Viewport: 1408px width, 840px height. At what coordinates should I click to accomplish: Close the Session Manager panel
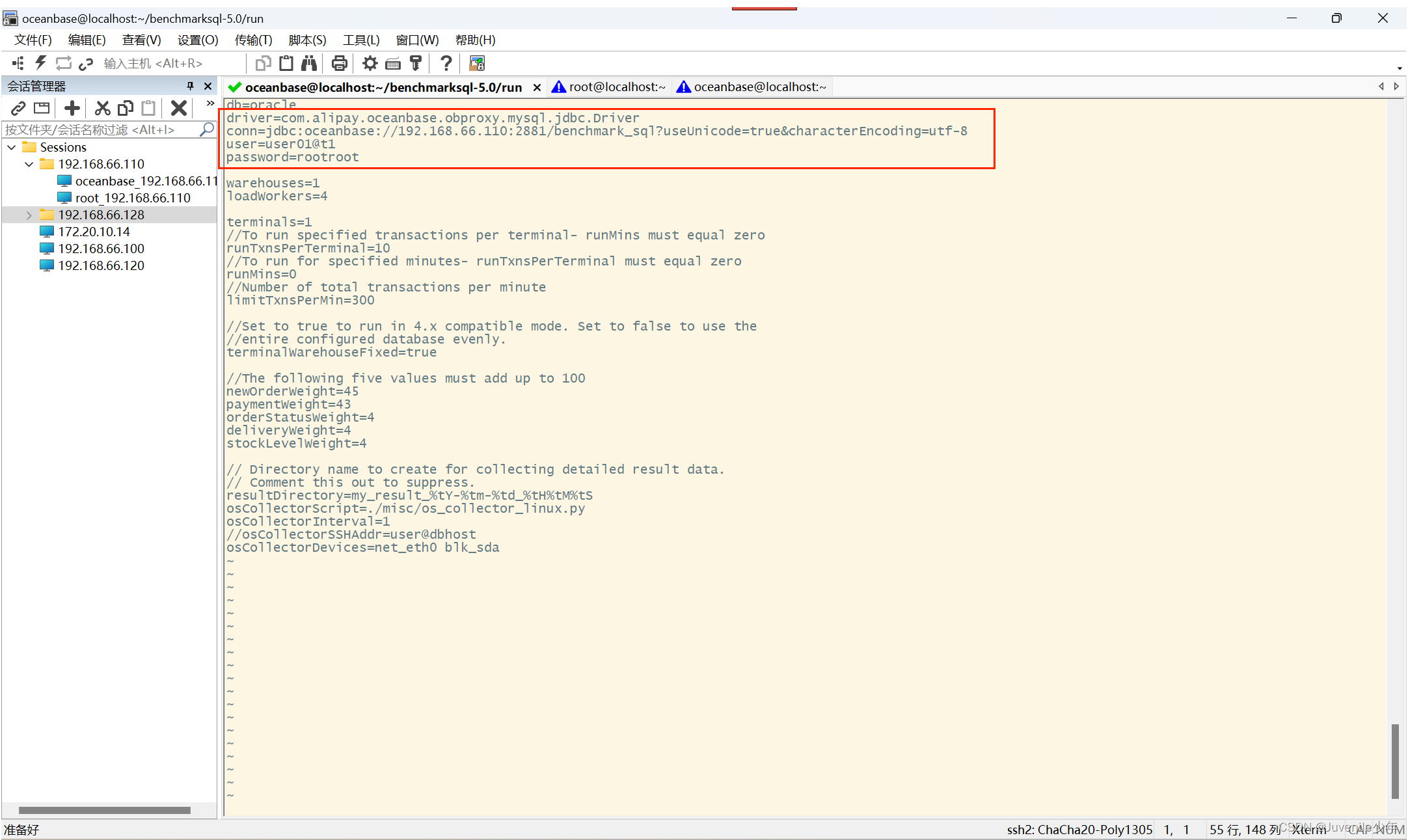(208, 86)
